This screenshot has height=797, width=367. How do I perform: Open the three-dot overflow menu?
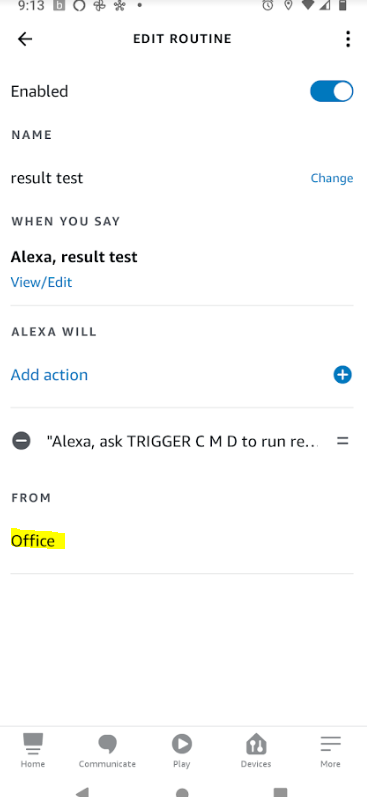[x=348, y=39]
